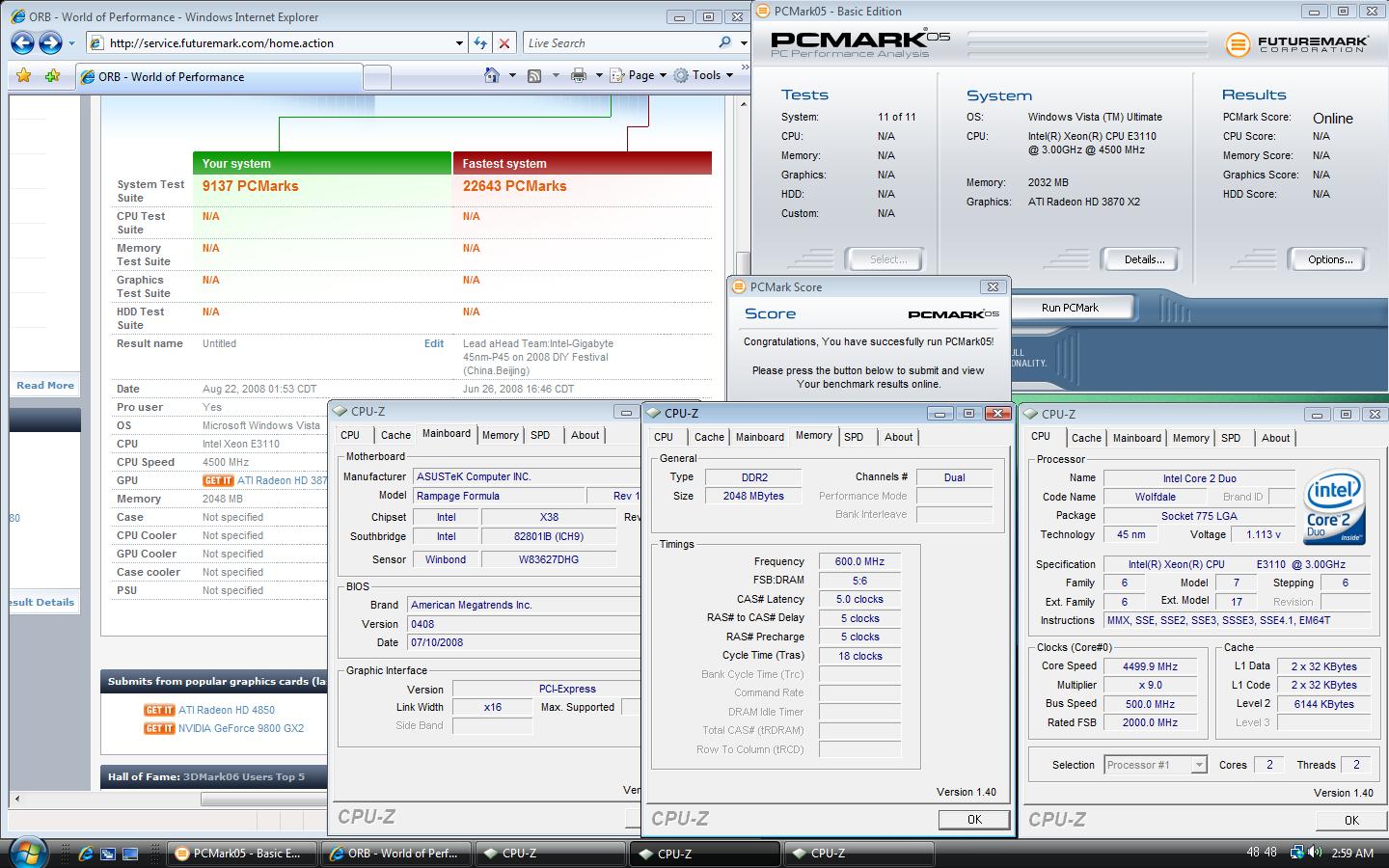Image resolution: width=1389 pixels, height=868 pixels.
Task: Select the ORB - World of Performance tab
Action: click(219, 77)
